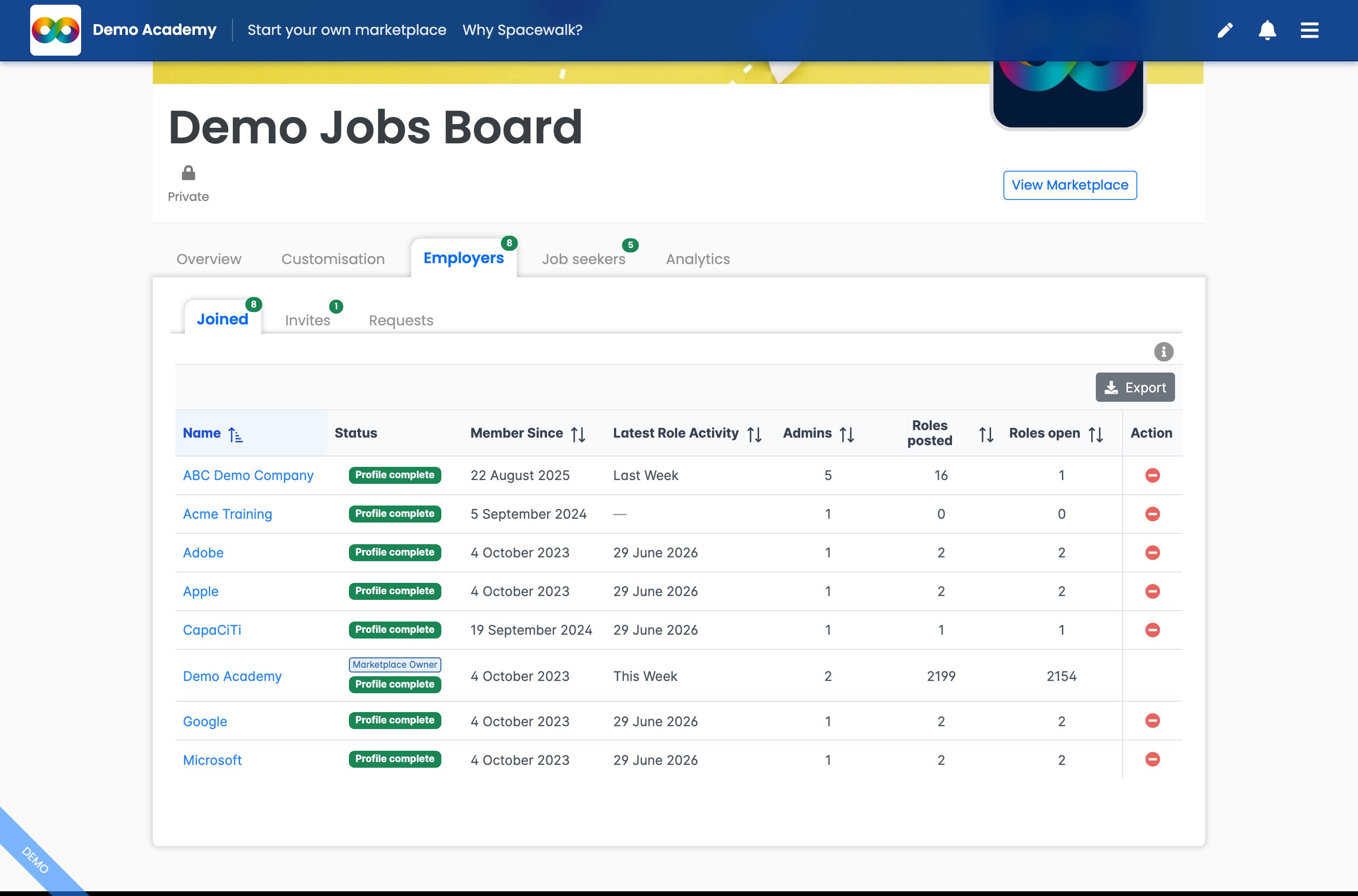Remove ABC Demo Company via red minus icon
Viewport: 1358px width, 896px height.
[1152, 475]
